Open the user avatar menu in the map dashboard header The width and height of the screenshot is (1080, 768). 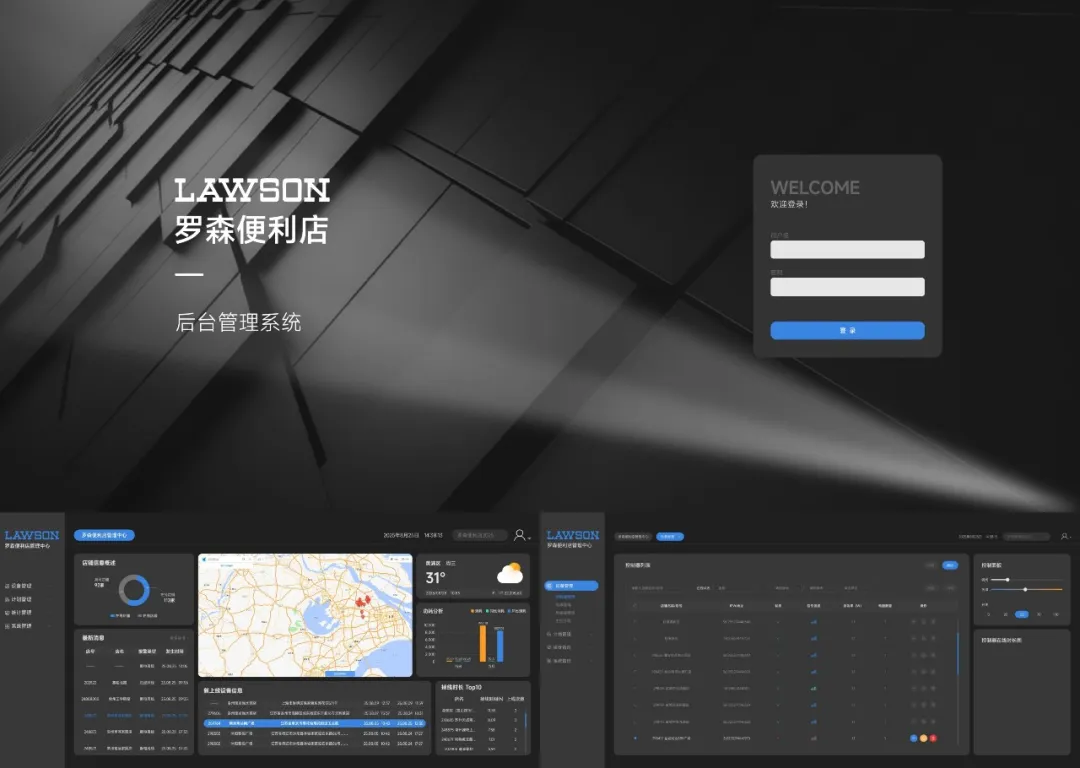(x=521, y=535)
